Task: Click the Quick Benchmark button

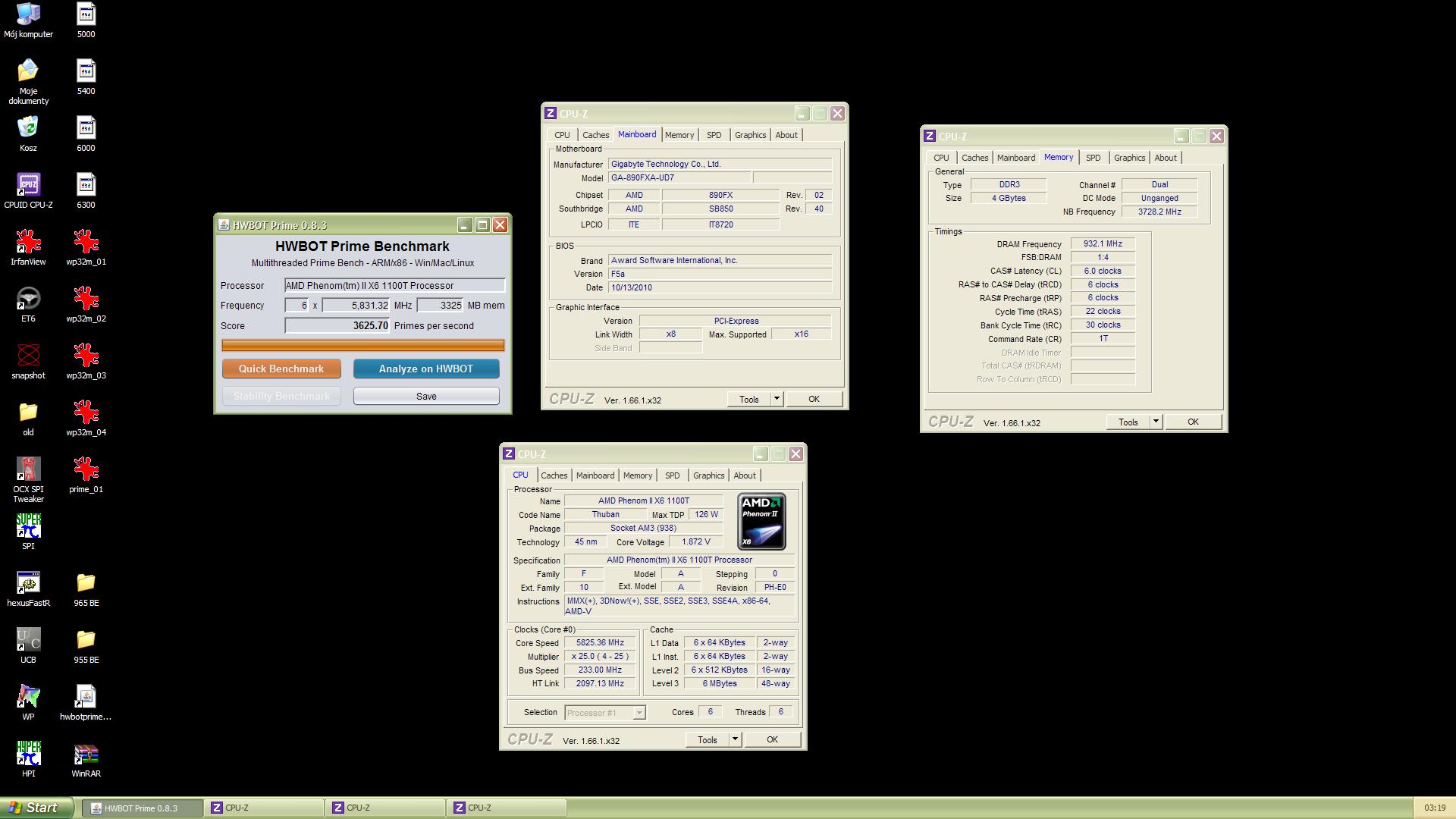Action: click(x=281, y=369)
